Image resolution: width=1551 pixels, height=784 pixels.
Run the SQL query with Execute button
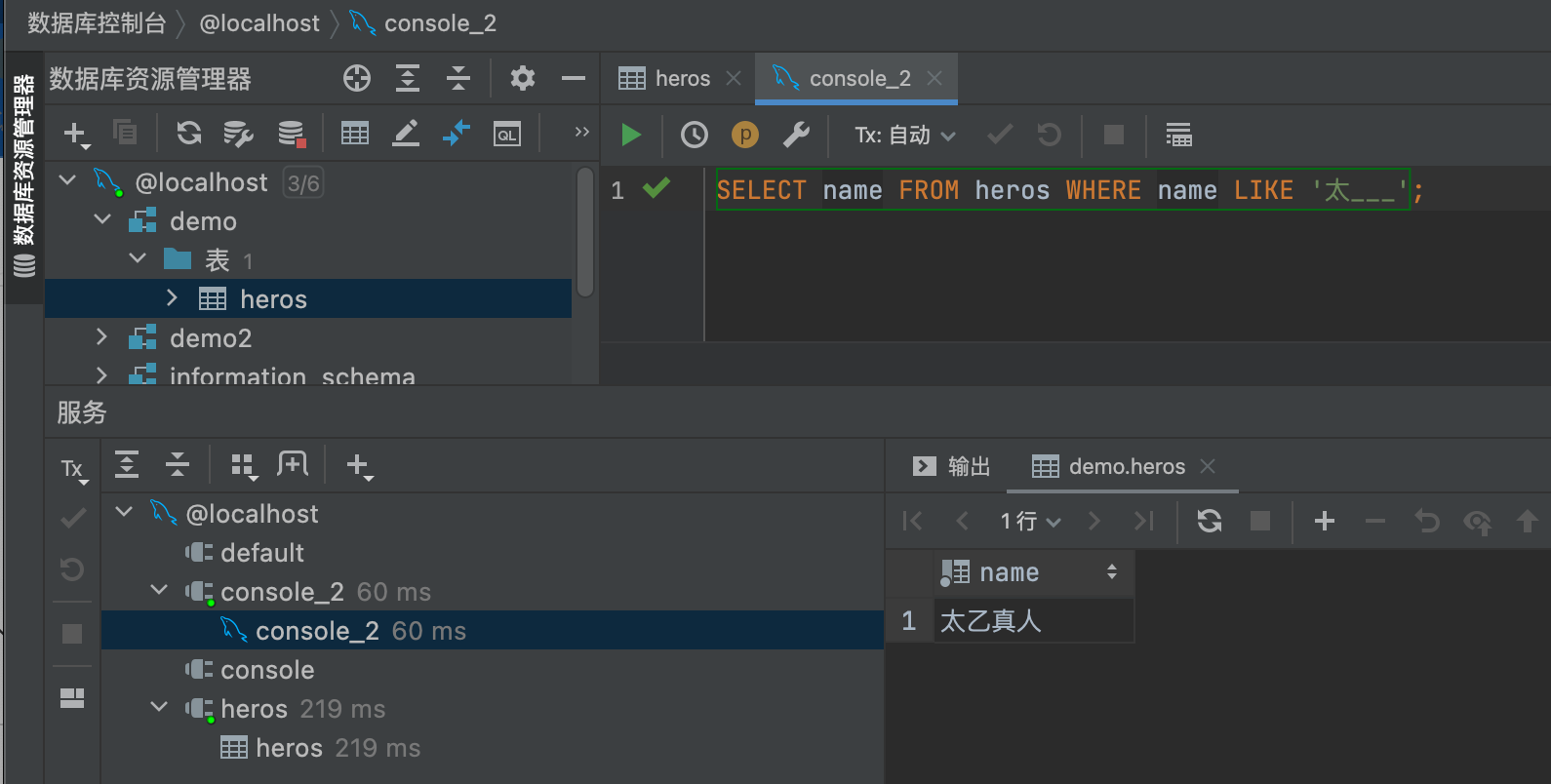(x=631, y=135)
